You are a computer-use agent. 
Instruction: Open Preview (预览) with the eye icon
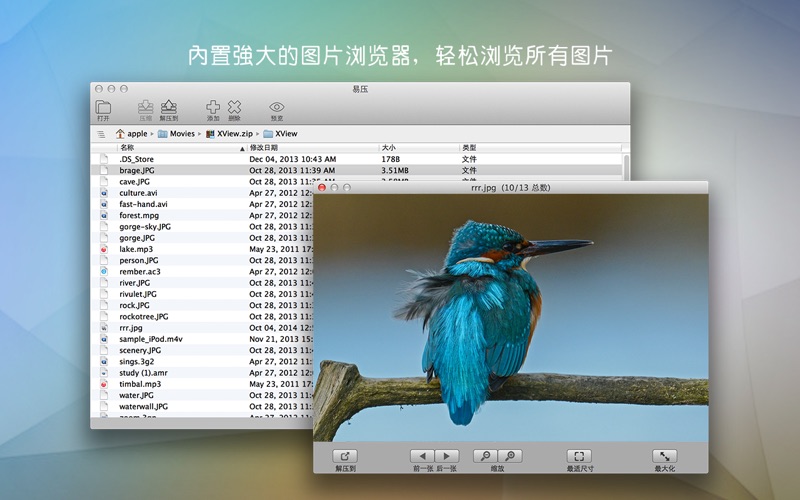pos(277,108)
